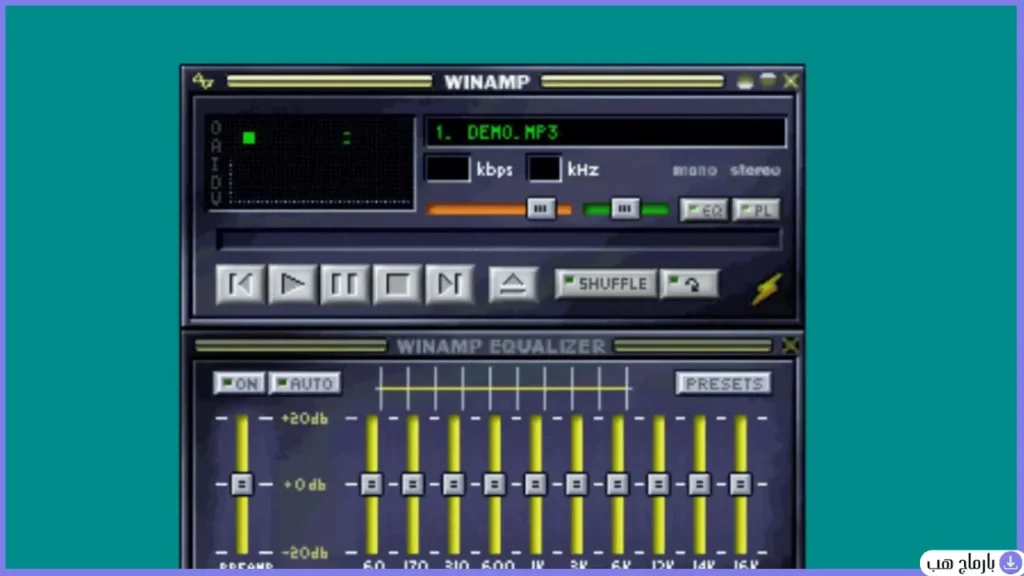Toggle the Shuffle button
The height and width of the screenshot is (576, 1024).
pyautogui.click(x=605, y=284)
